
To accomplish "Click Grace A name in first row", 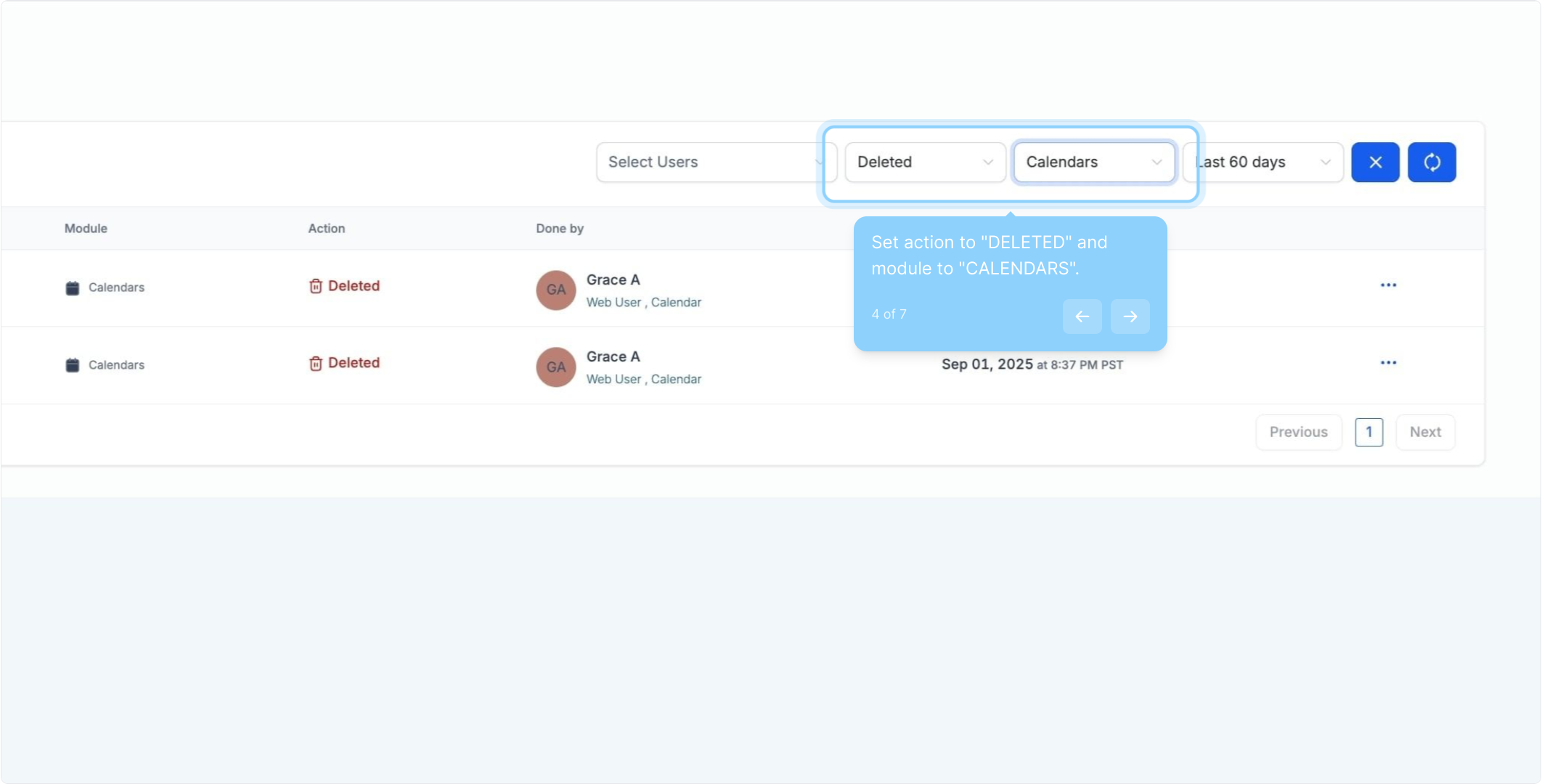I will click(613, 280).
